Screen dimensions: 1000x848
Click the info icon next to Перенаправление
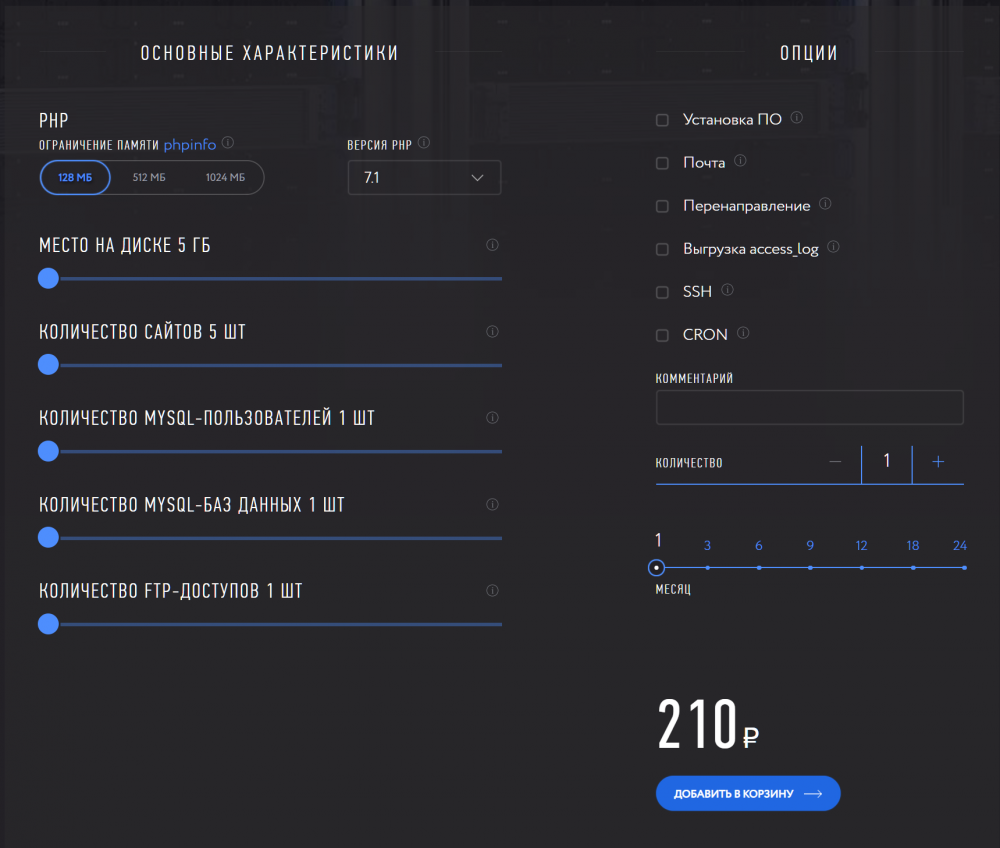pos(825,204)
